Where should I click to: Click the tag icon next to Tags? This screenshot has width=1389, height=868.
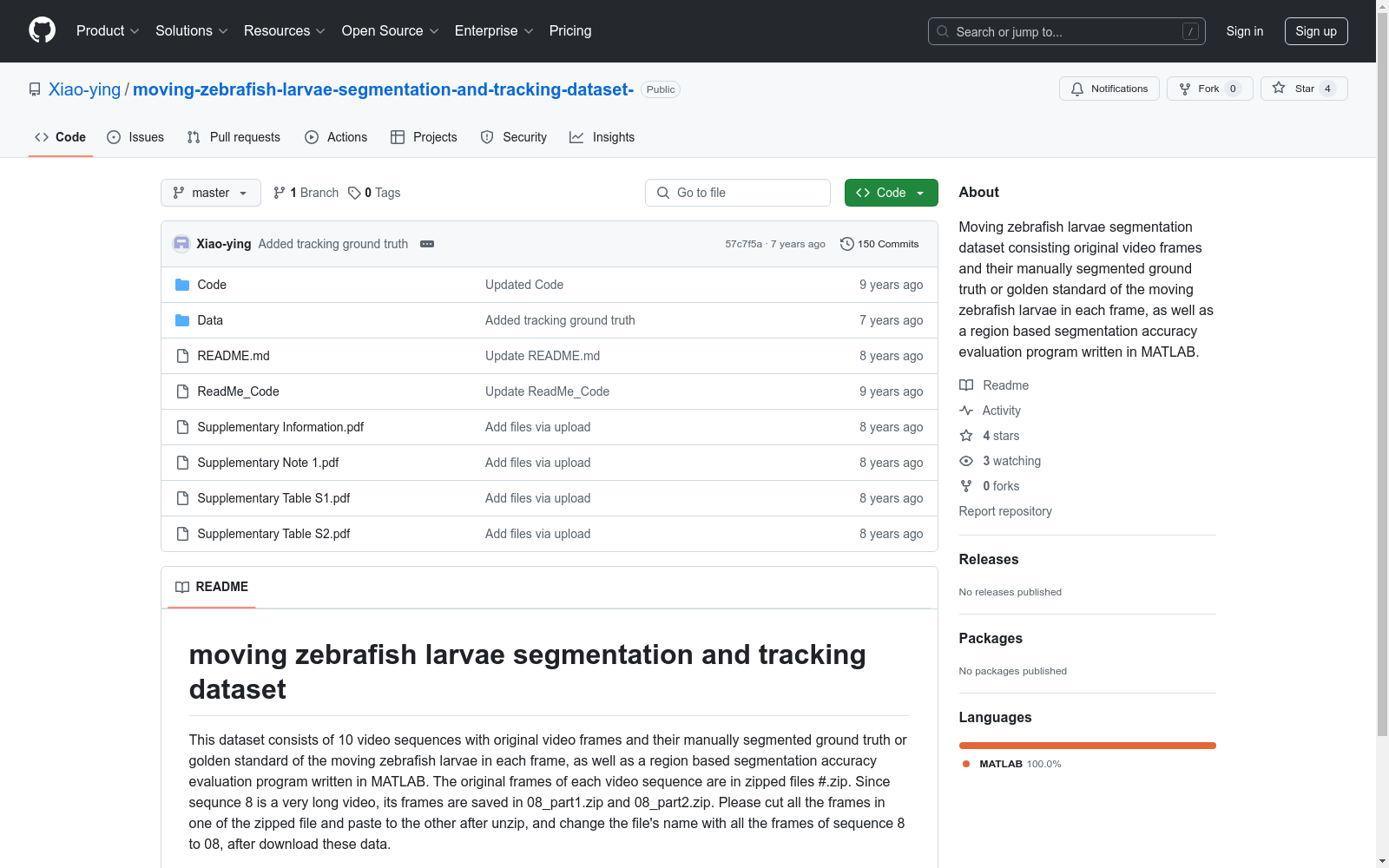coord(354,193)
